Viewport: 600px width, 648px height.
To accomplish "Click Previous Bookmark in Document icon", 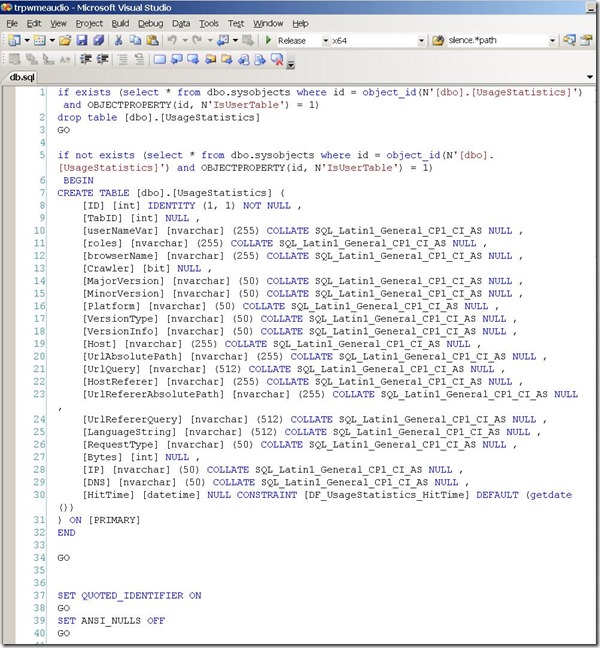I will tap(243, 60).
